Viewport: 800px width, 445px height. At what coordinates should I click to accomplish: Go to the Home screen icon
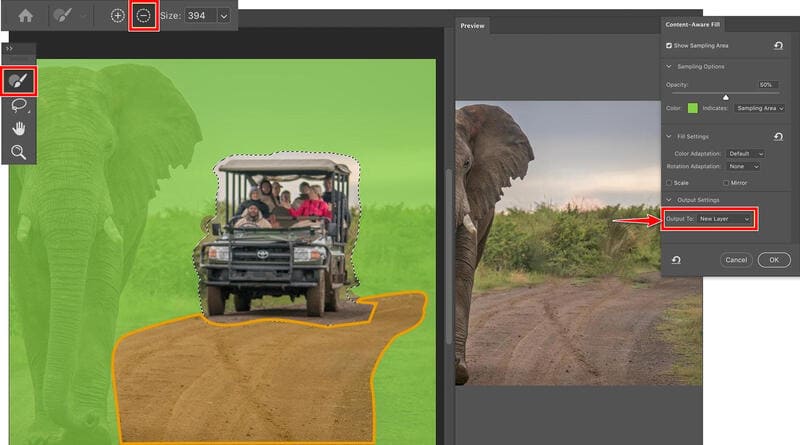[x=26, y=16]
